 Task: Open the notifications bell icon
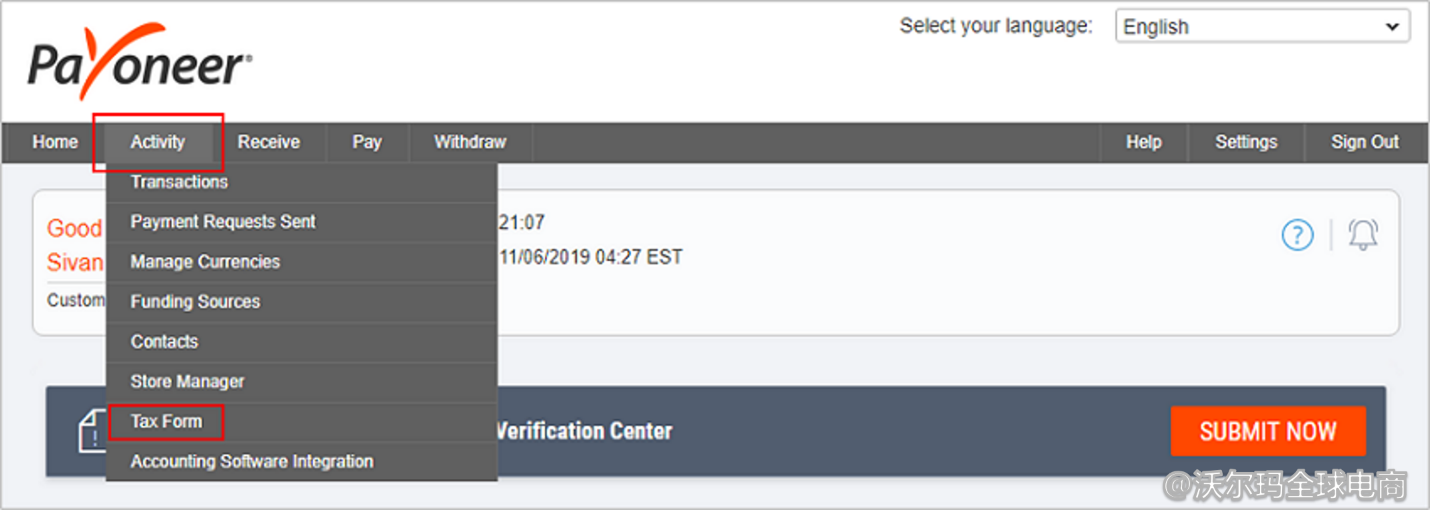(x=1363, y=235)
